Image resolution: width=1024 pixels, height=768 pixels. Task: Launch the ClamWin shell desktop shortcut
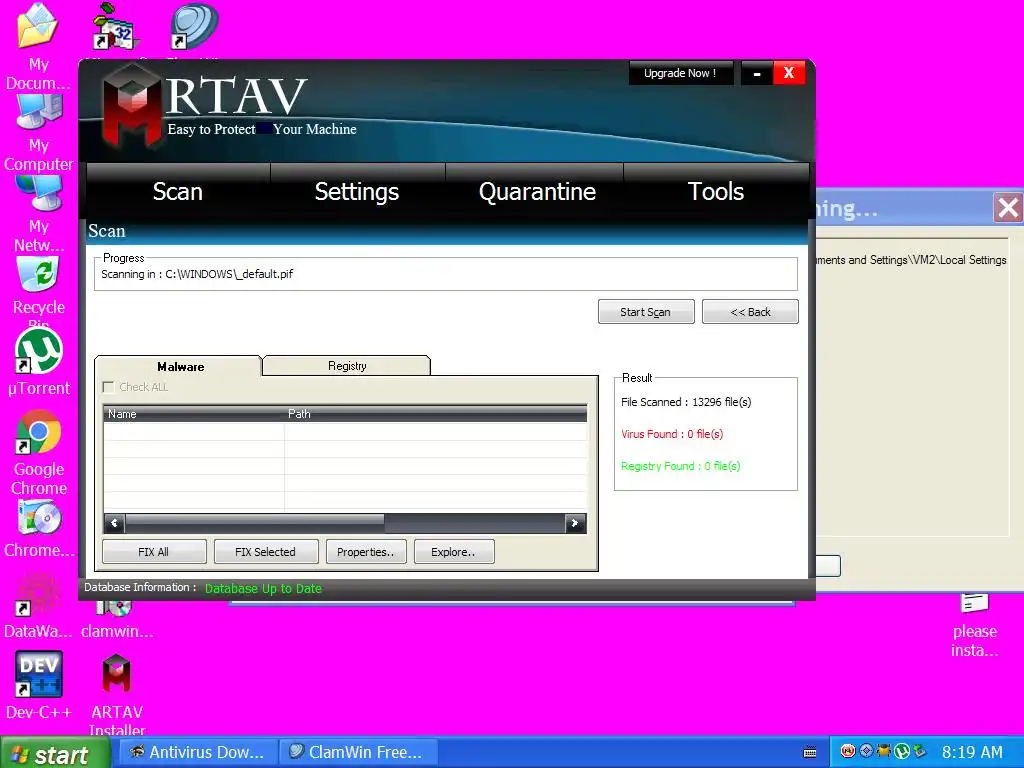tap(194, 27)
